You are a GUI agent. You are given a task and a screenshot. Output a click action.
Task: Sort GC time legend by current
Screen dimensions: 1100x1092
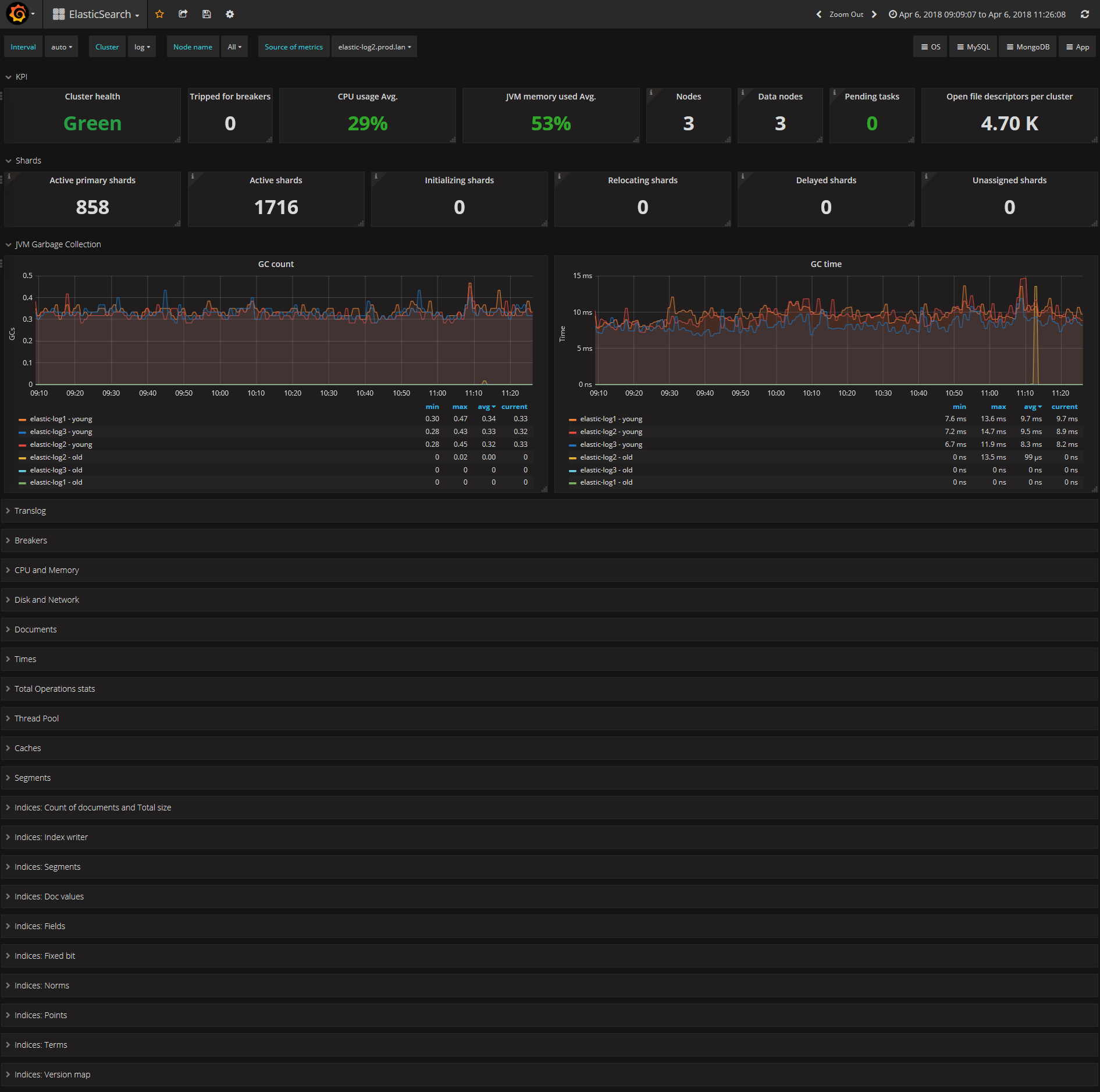pyautogui.click(x=1065, y=407)
